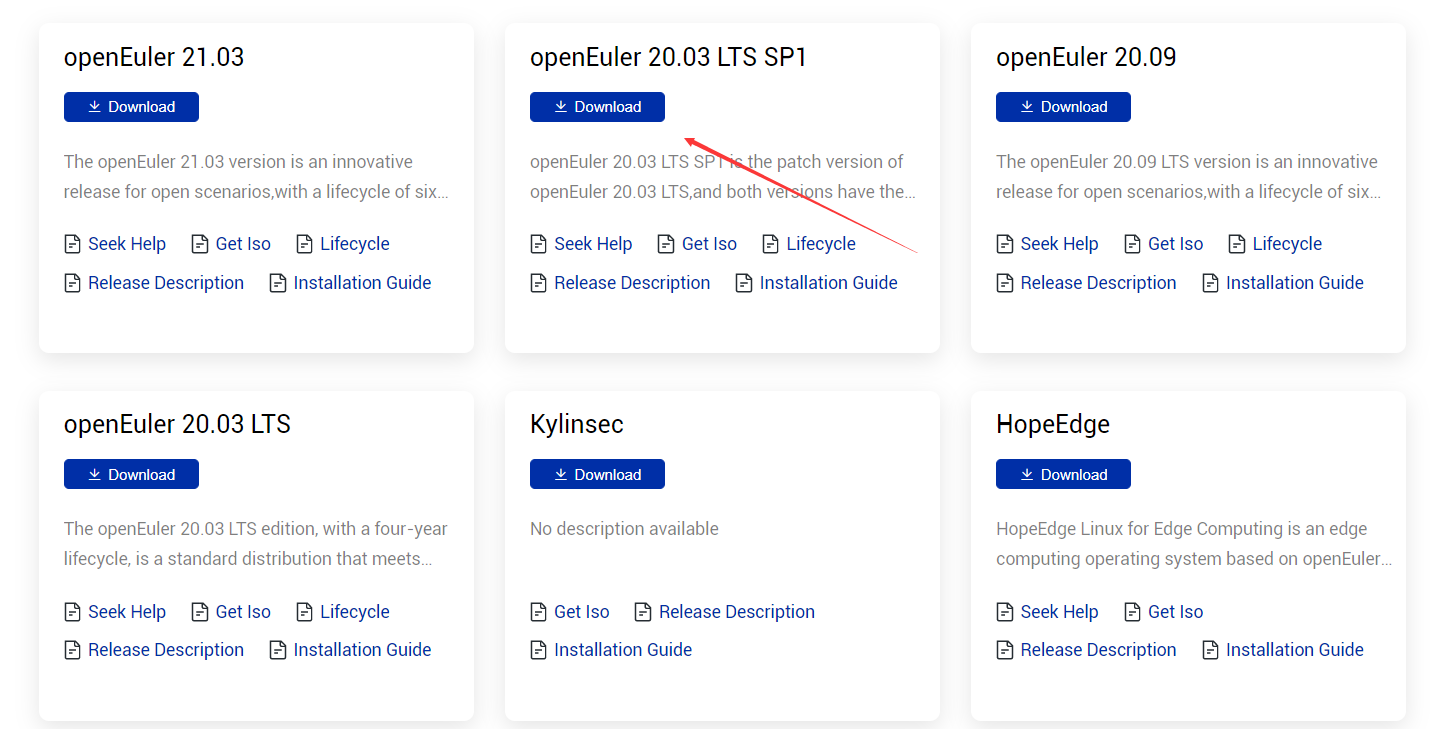Click document icon beside HopeEdge Installation Guide
The image size is (1432, 729).
click(1210, 650)
